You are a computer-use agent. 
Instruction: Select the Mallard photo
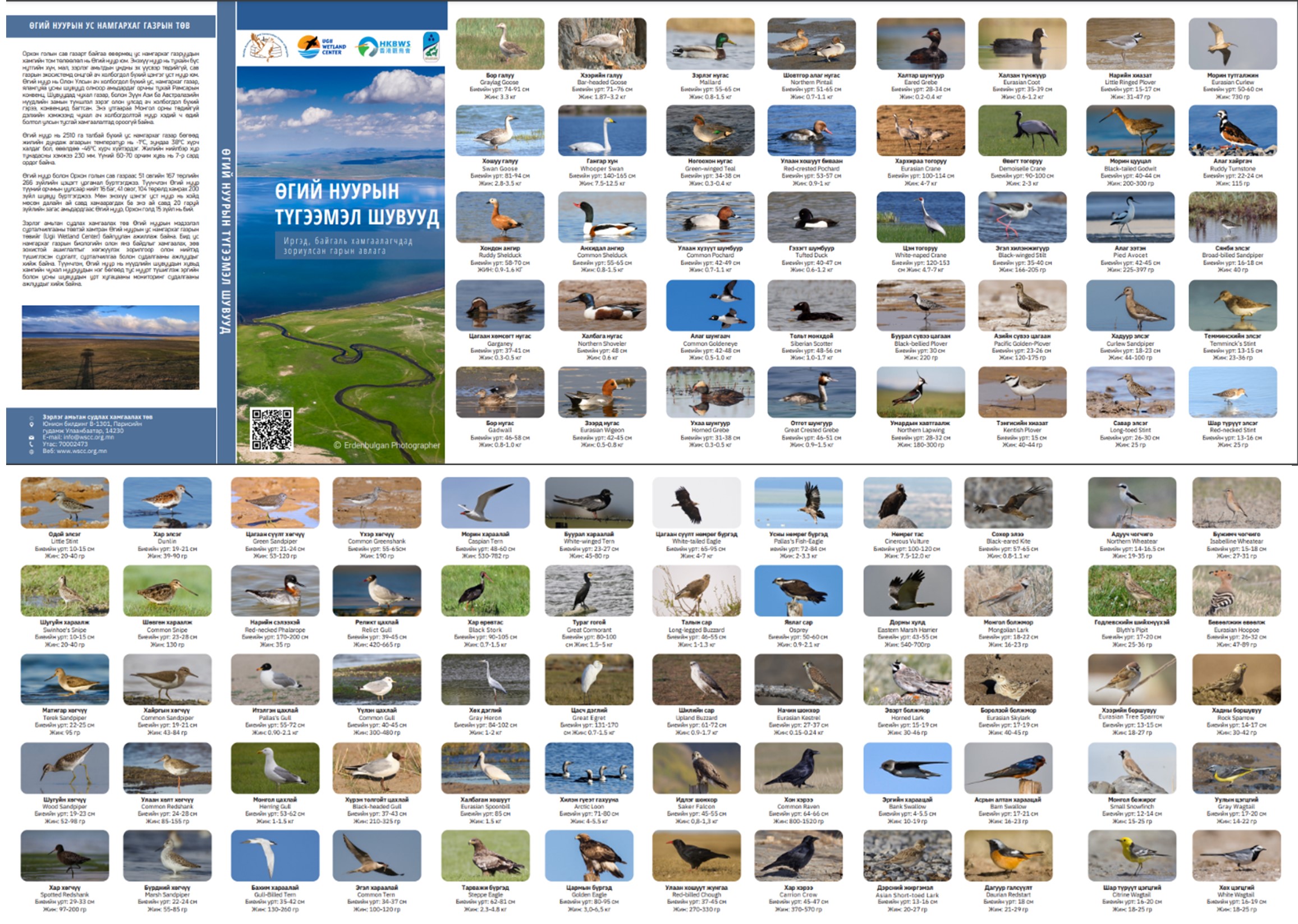coord(710,43)
